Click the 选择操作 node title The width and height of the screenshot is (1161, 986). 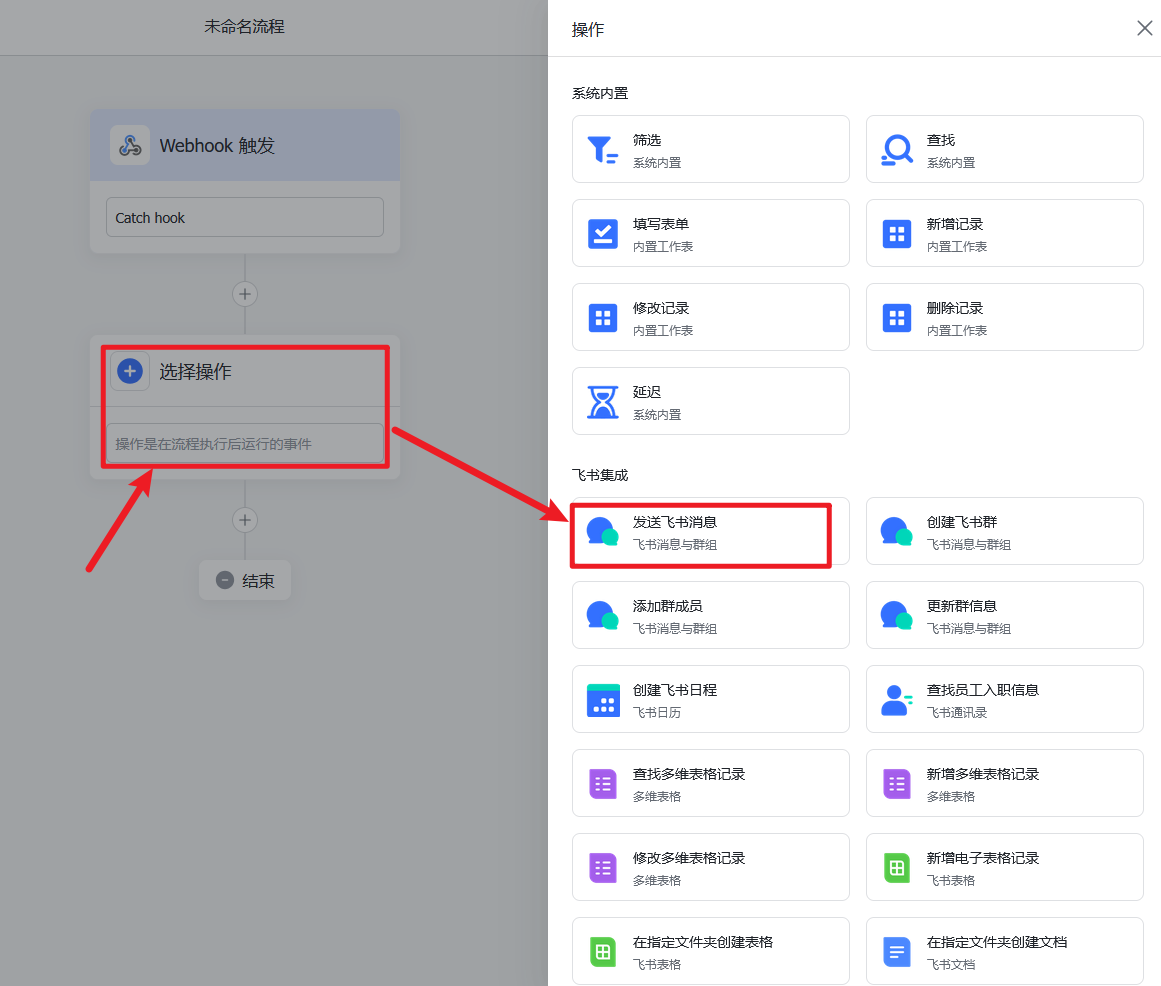pos(195,371)
